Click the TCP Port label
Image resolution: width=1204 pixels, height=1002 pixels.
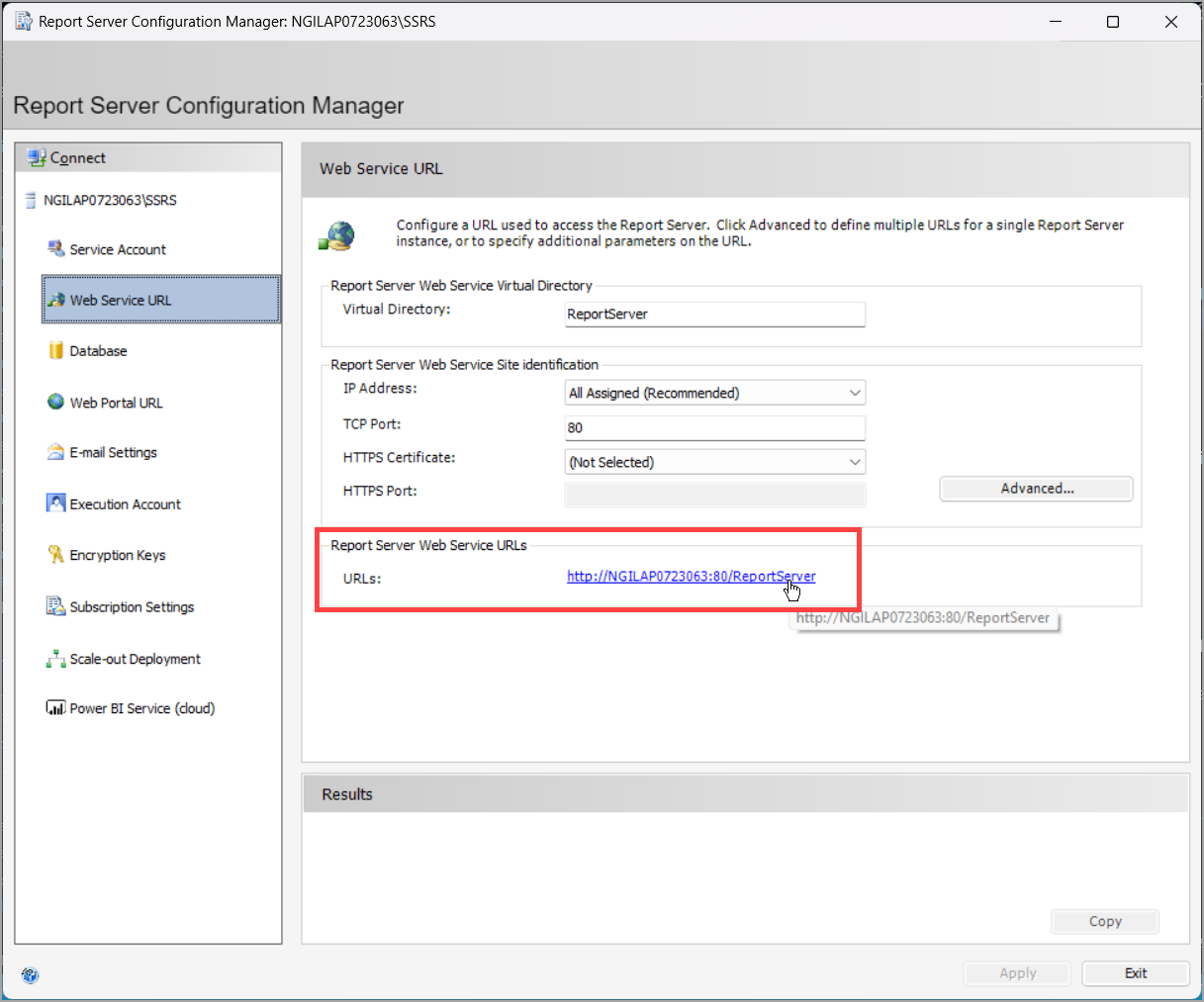[372, 424]
